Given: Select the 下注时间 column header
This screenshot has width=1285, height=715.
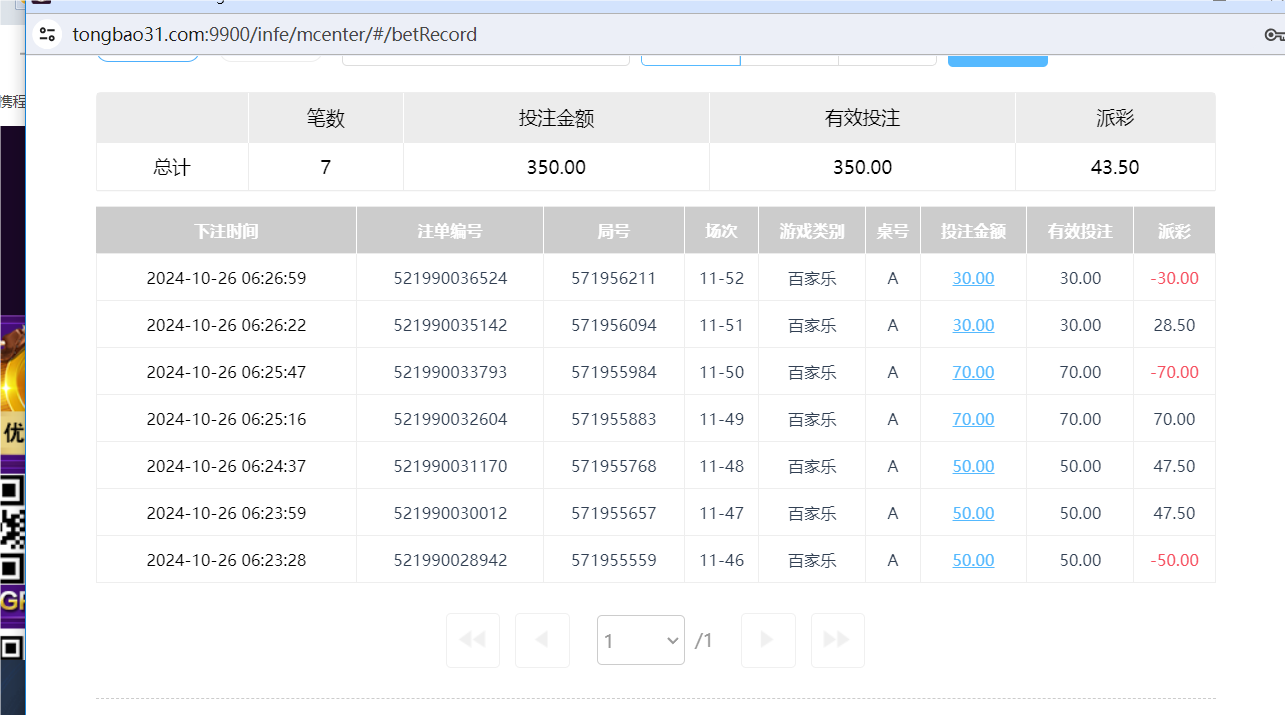Looking at the screenshot, I should [x=225, y=230].
